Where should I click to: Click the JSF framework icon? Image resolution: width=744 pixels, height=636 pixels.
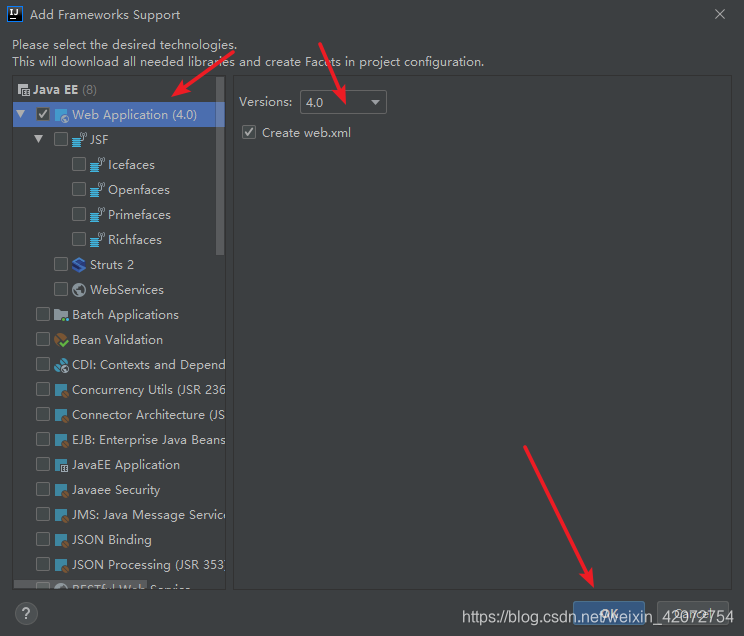[x=79, y=140]
